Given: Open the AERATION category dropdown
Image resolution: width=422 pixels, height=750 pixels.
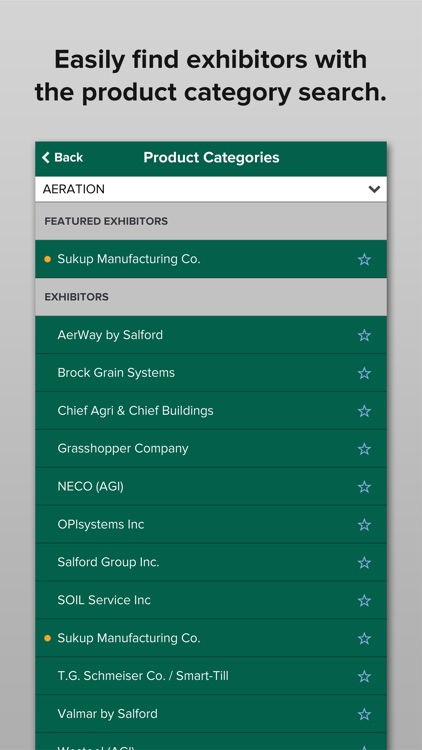Looking at the screenshot, I should pos(211,189).
